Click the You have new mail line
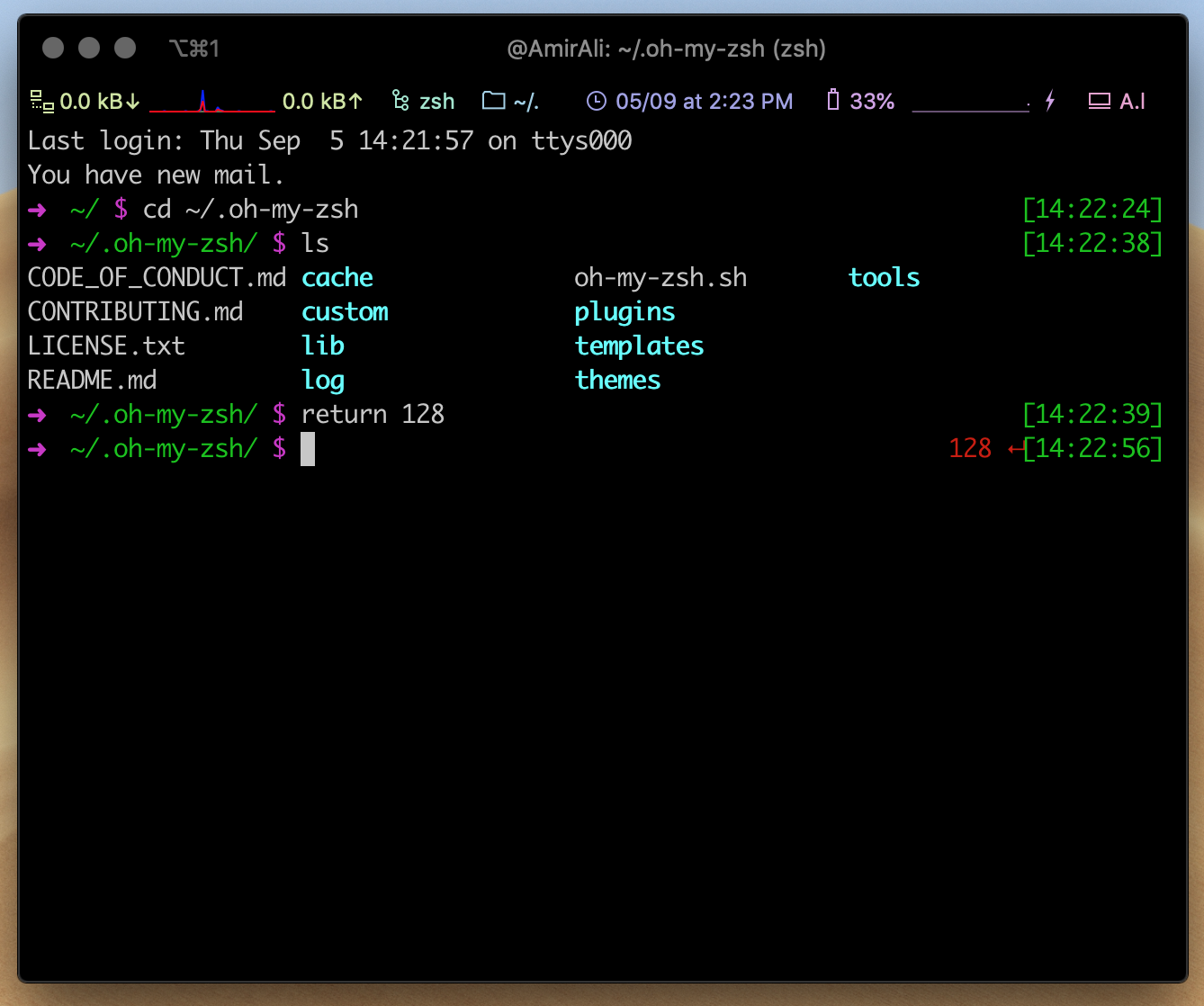Screen dimensions: 1204x1006 [x=156, y=175]
